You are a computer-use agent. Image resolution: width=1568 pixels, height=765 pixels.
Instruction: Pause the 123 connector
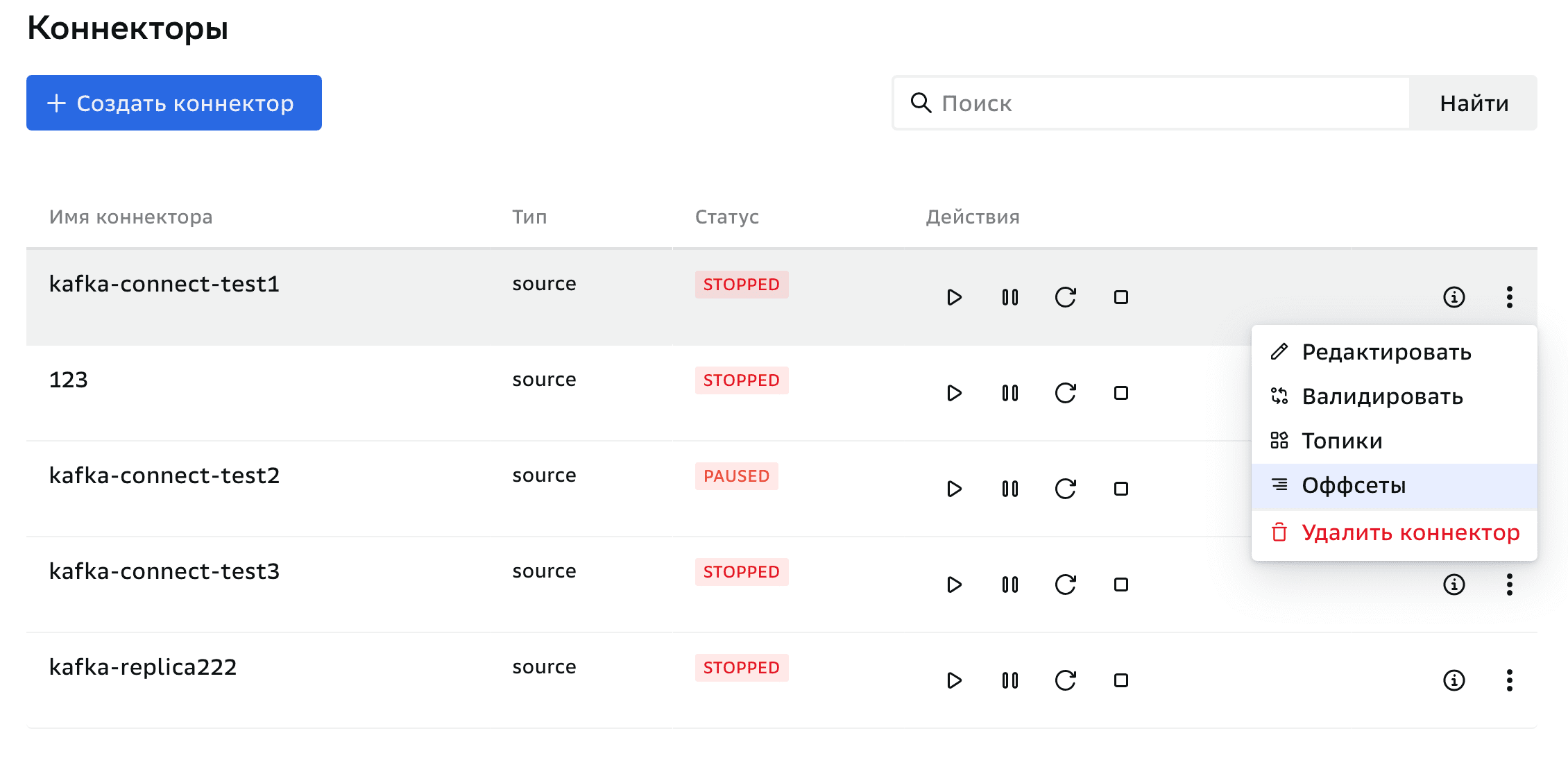tap(1009, 393)
